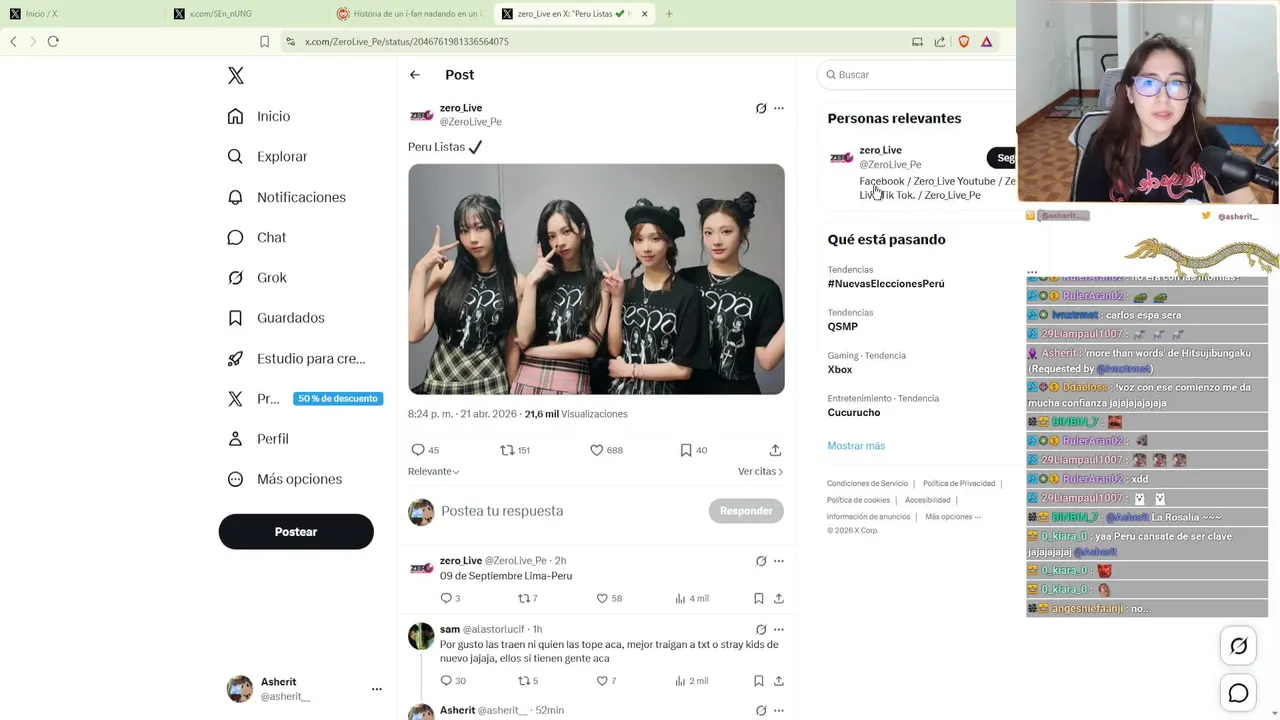The width and height of the screenshot is (1280, 720).
Task: Open Grok in the sidebar
Action: pyautogui.click(x=257, y=278)
